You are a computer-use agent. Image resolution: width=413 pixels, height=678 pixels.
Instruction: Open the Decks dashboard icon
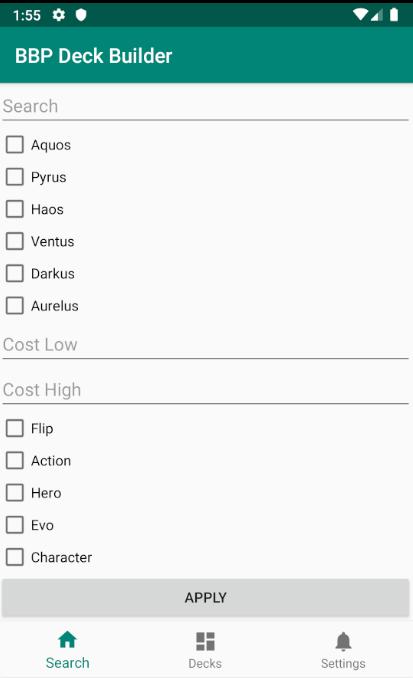click(x=205, y=641)
